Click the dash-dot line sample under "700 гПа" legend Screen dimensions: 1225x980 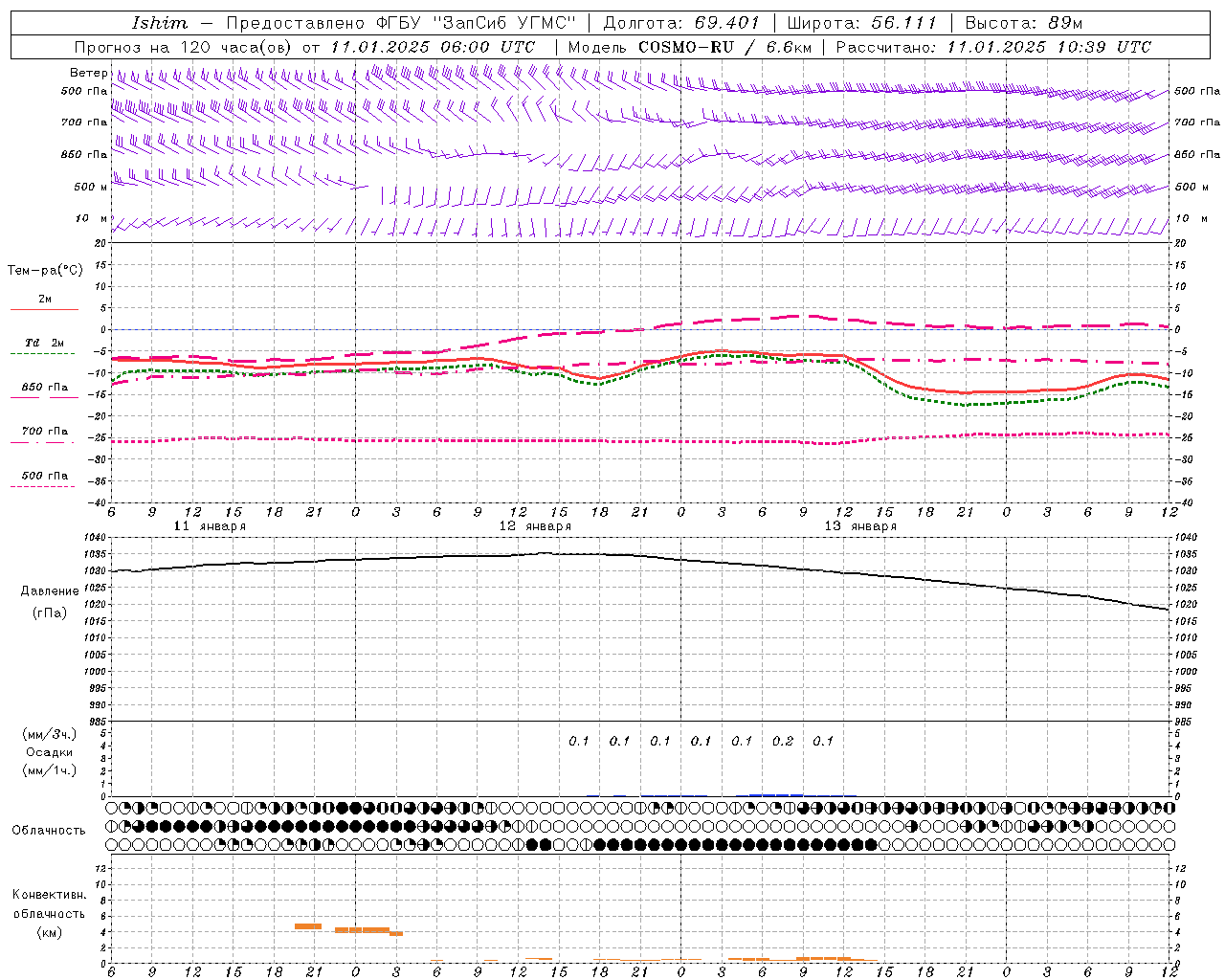[44, 442]
